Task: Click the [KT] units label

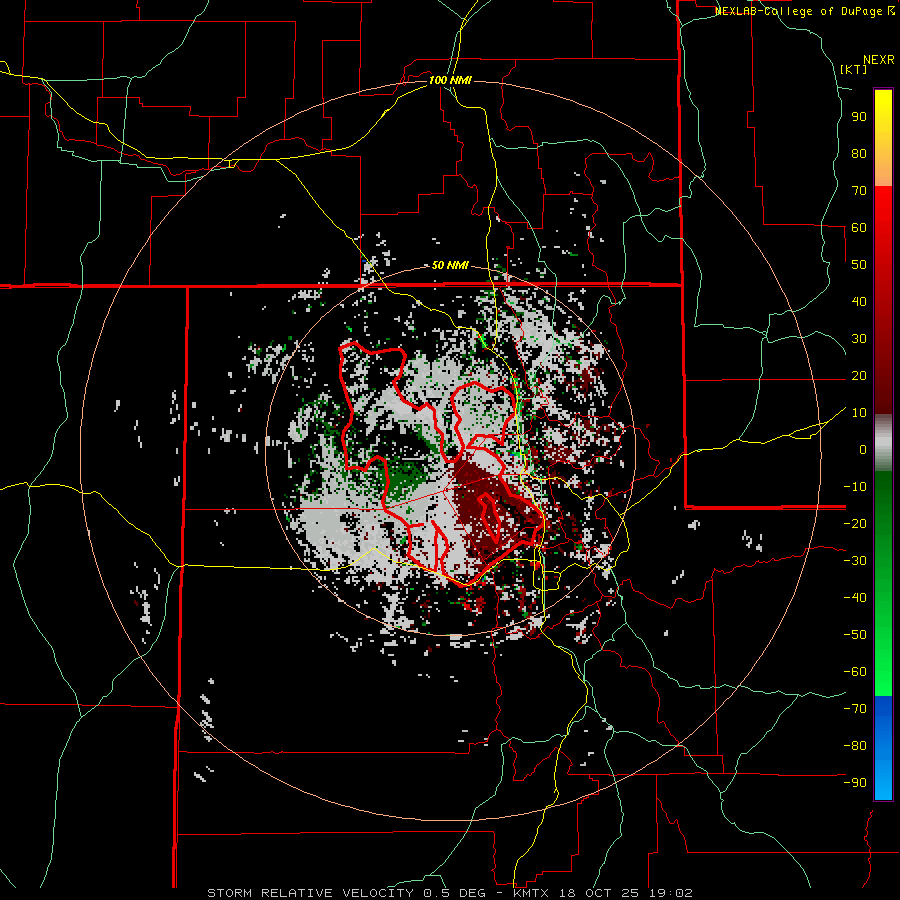Action: (854, 69)
